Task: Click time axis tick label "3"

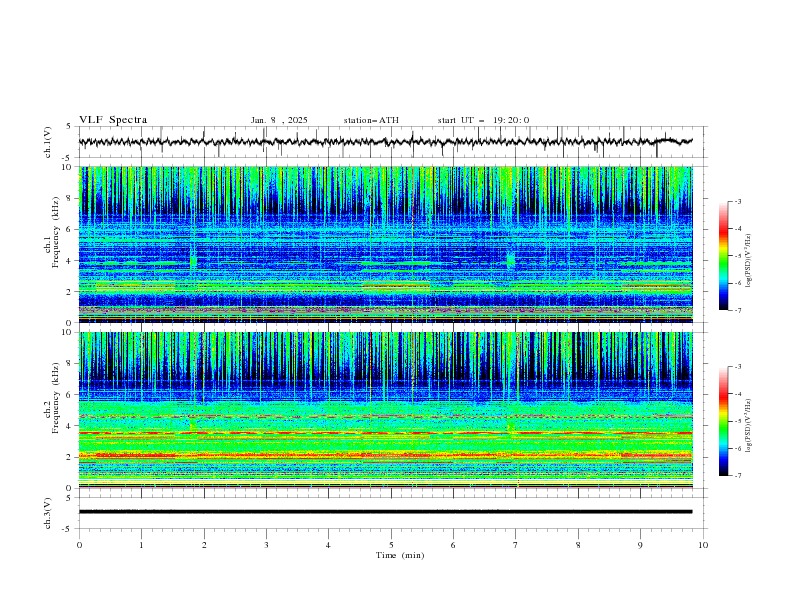Action: [266, 545]
